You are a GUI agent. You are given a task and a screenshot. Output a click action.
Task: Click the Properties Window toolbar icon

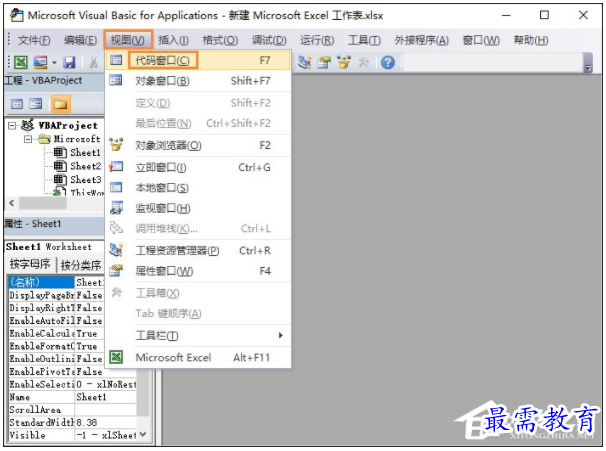click(x=324, y=62)
